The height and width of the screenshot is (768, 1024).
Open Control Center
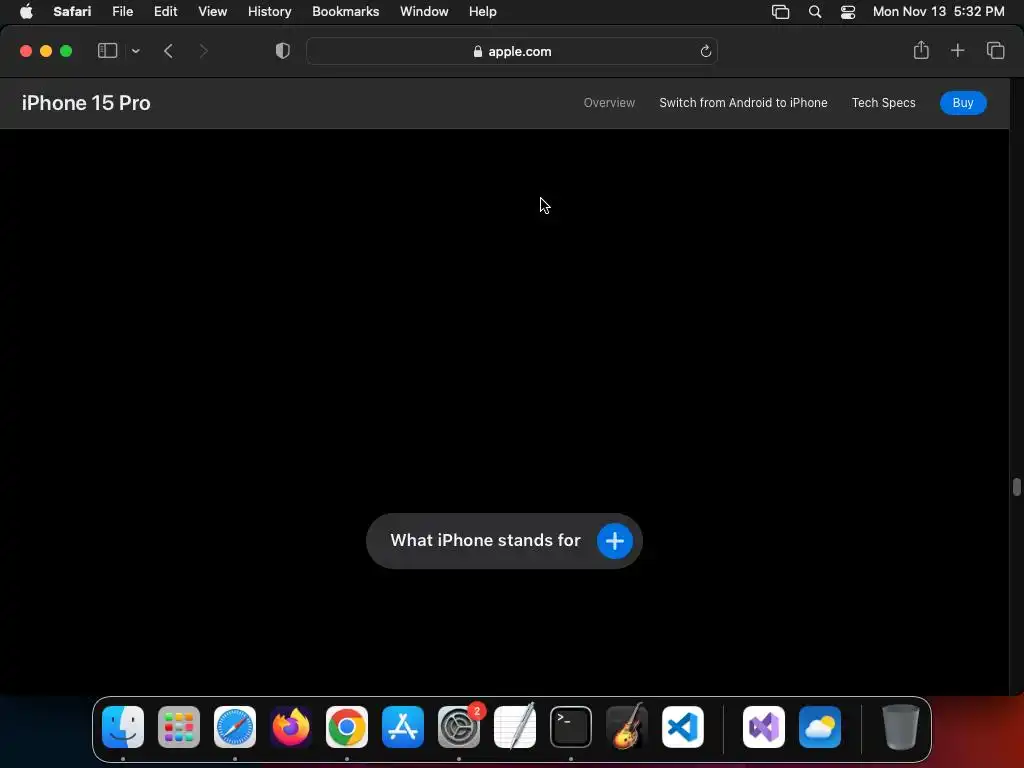coord(848,12)
